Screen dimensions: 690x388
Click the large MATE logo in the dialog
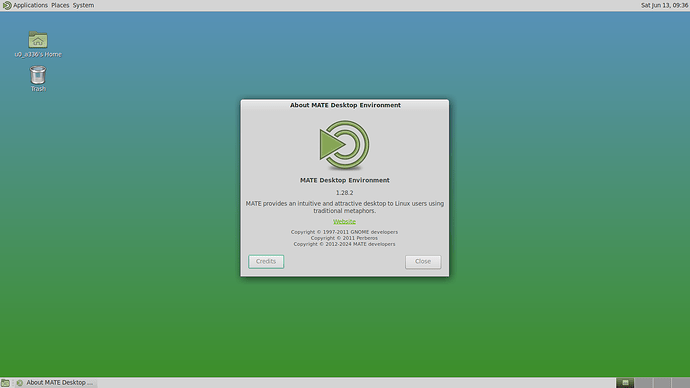click(345, 145)
